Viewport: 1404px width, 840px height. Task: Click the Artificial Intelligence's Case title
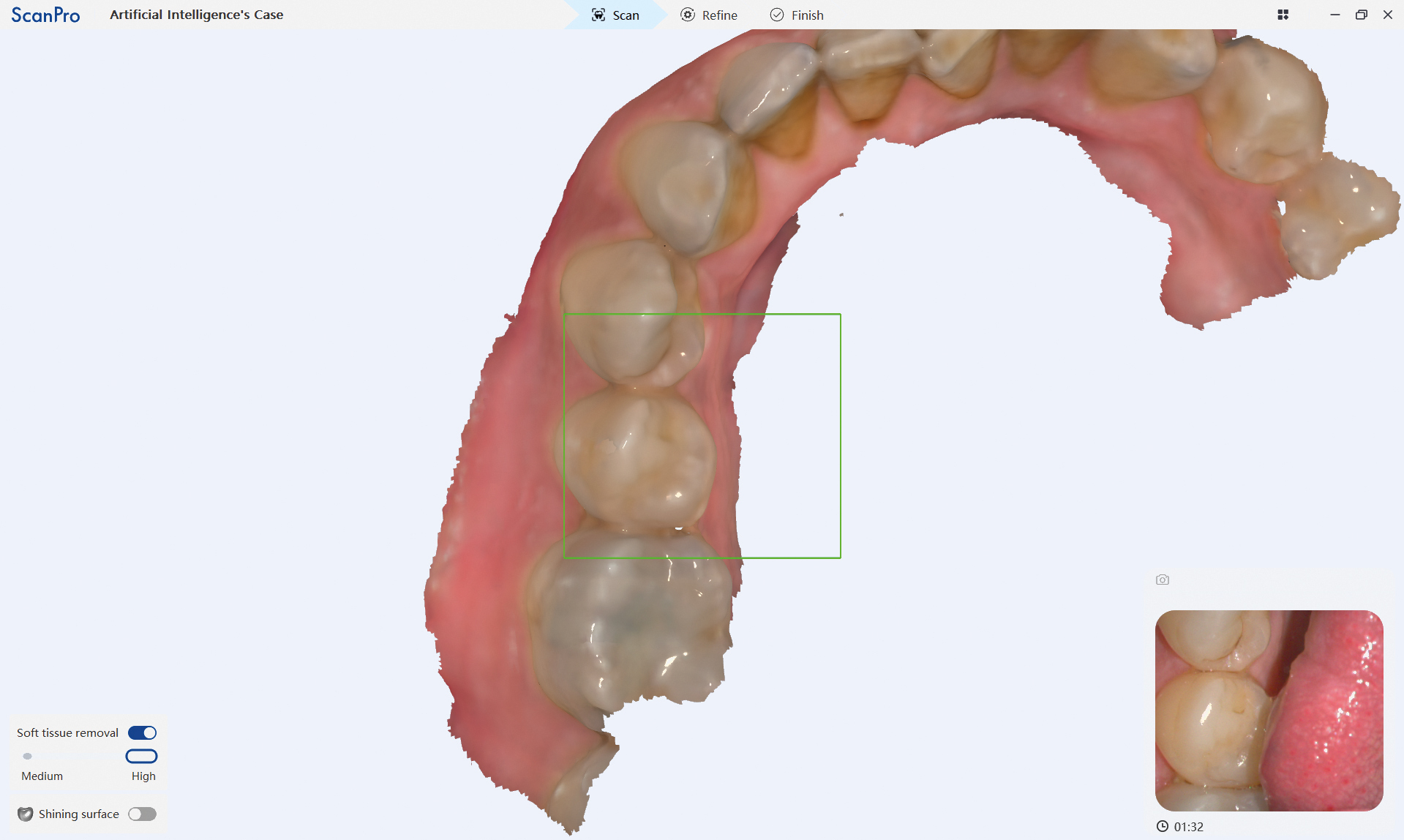(x=196, y=15)
